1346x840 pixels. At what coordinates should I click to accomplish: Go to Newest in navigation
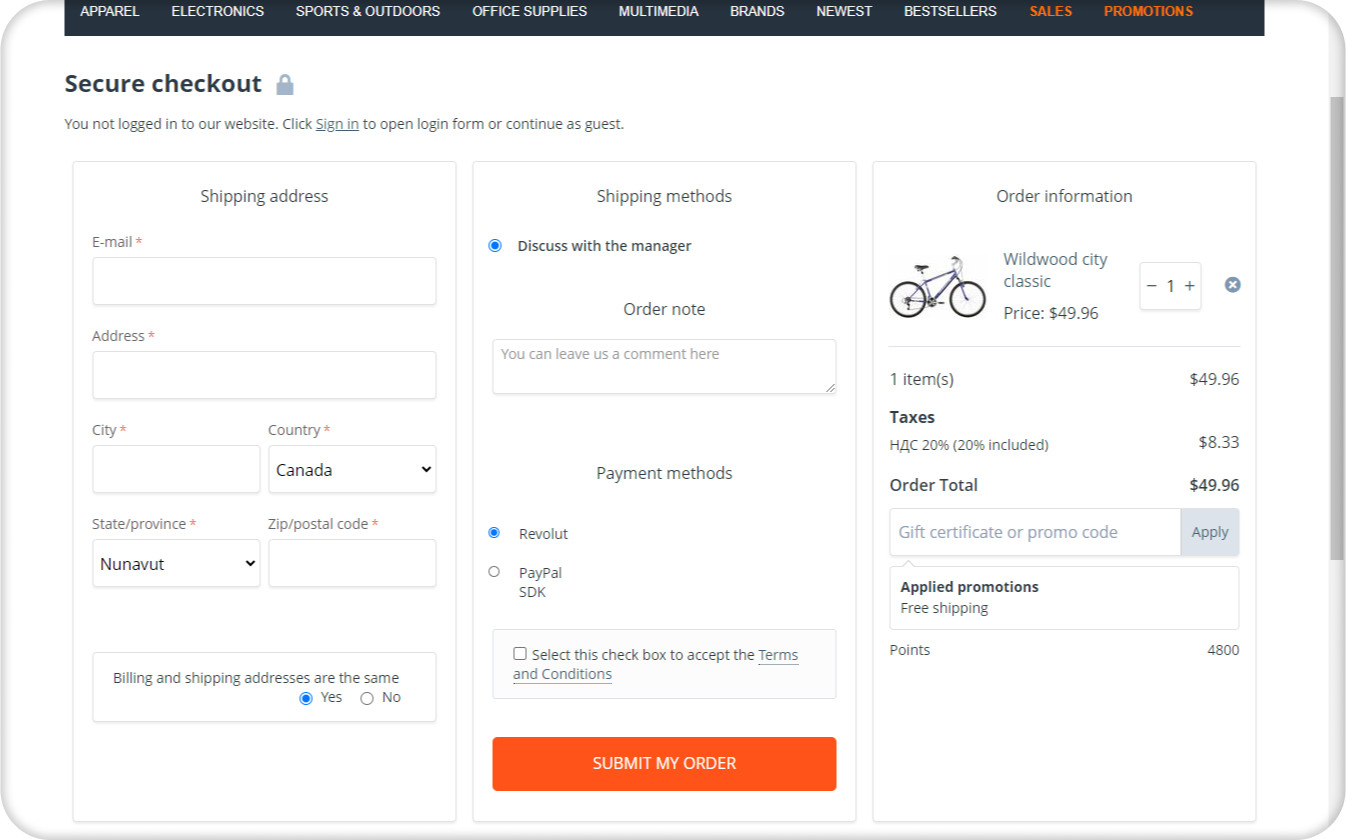coord(844,12)
